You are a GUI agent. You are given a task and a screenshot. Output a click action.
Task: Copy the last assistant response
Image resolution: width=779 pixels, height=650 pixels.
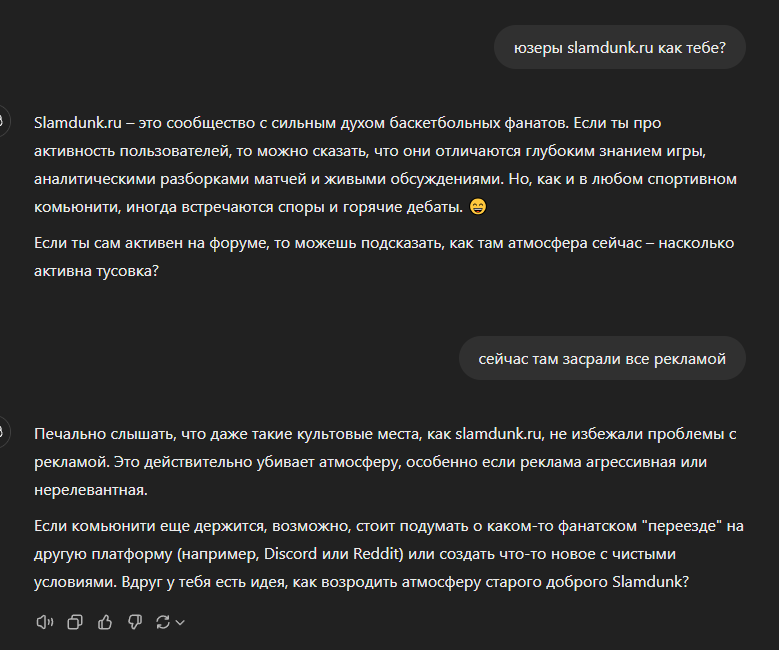click(74, 622)
